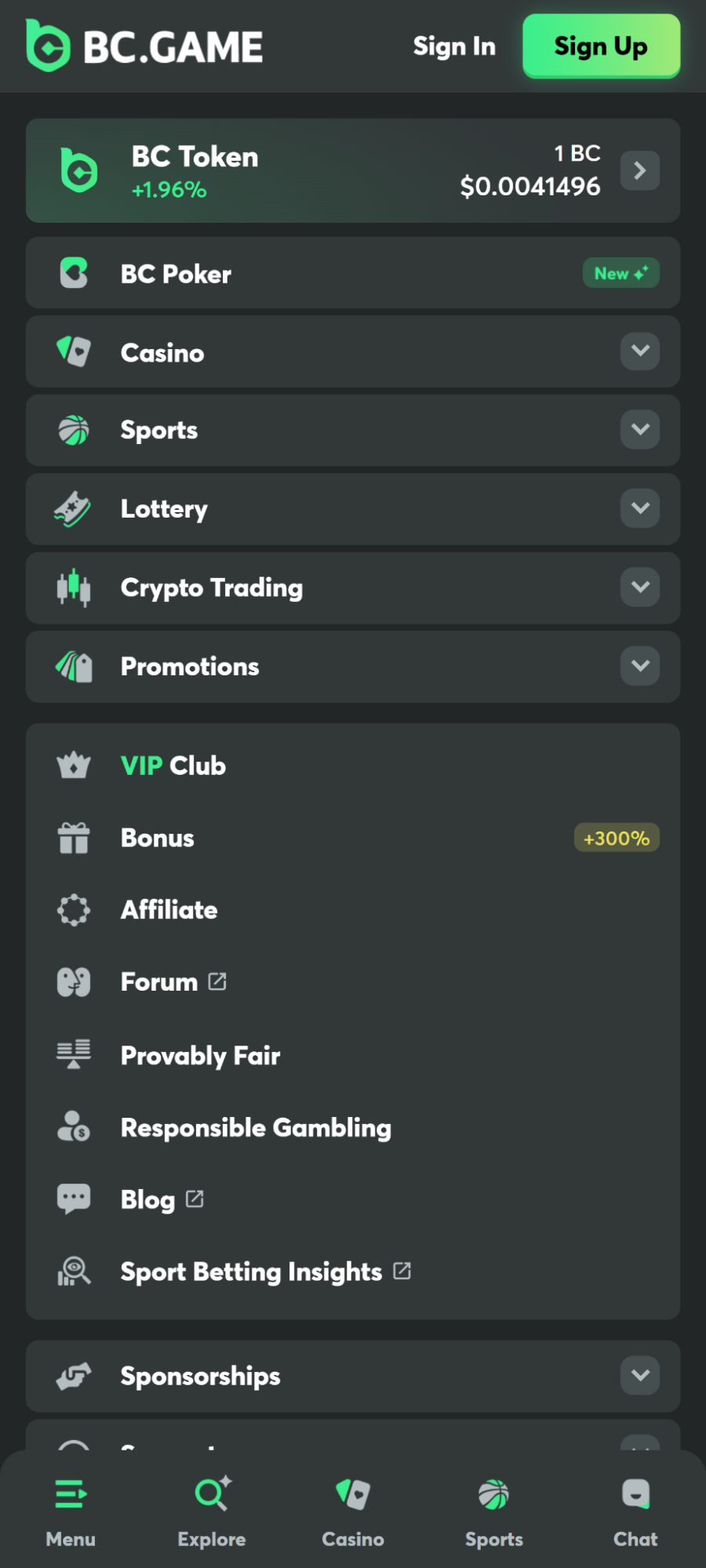
Task: Click the BC.GAME logo icon
Action: pos(49,46)
